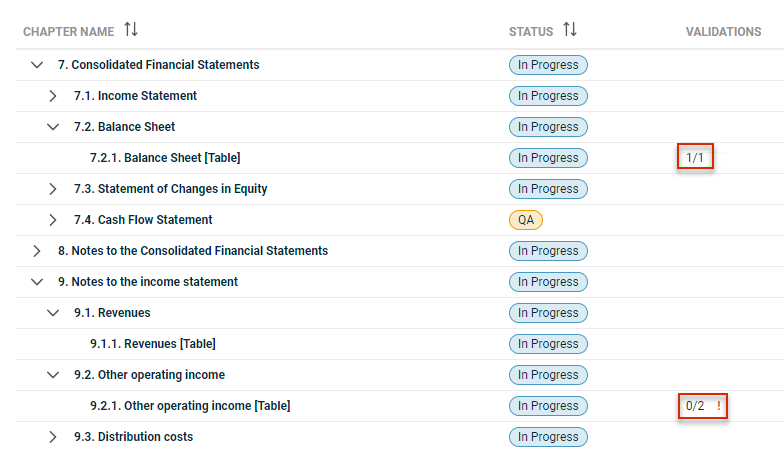The image size is (784, 452).
Task: Click the VALIDATIONS column header
Action: click(723, 32)
